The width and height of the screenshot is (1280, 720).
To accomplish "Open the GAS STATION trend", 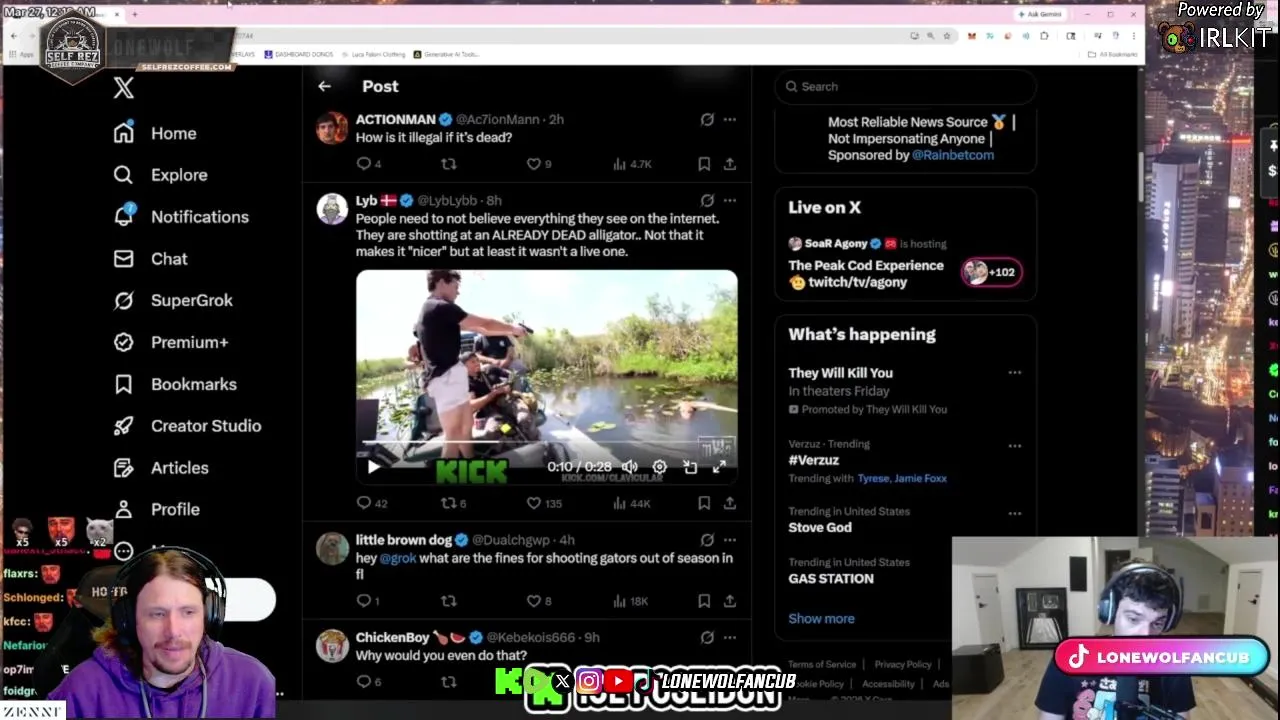I will [x=831, y=579].
